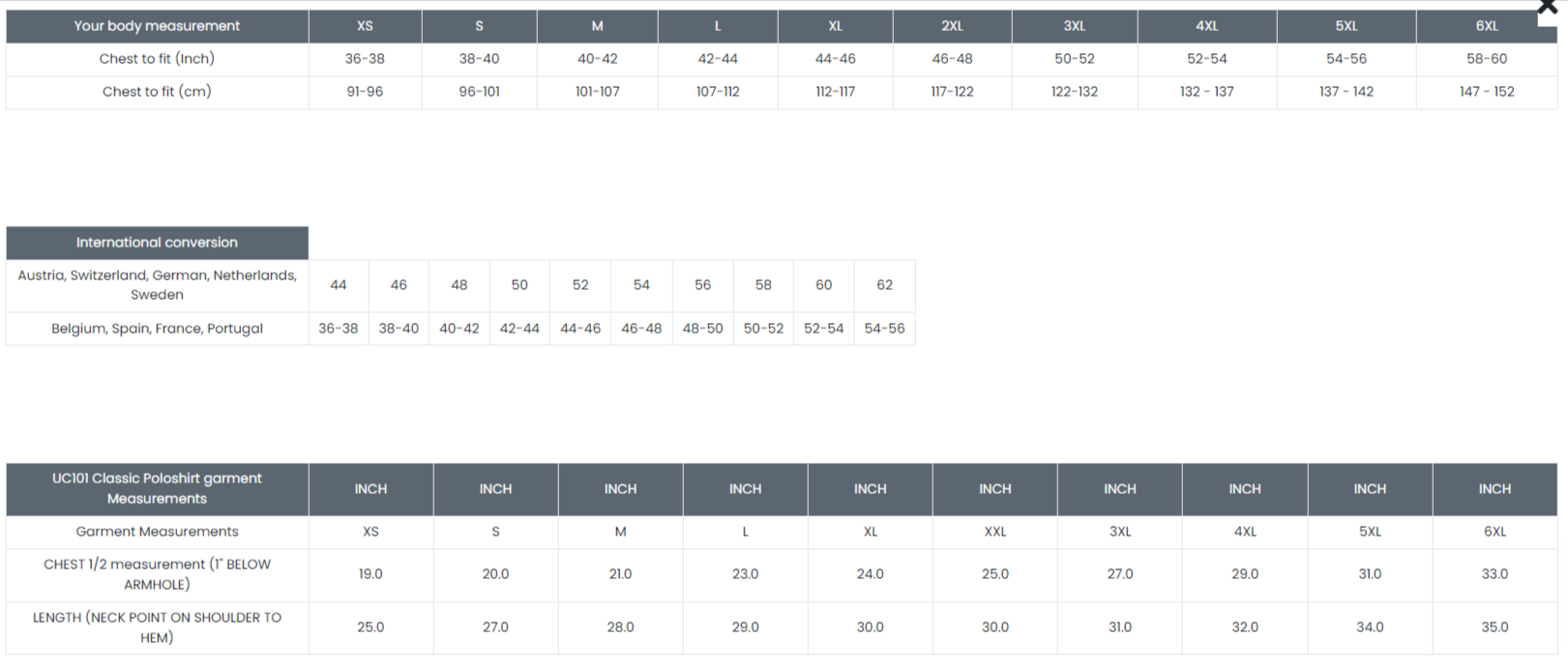Viewport: 1568px width, 668px height.
Task: Close the size chart popup
Action: tap(1547, 8)
